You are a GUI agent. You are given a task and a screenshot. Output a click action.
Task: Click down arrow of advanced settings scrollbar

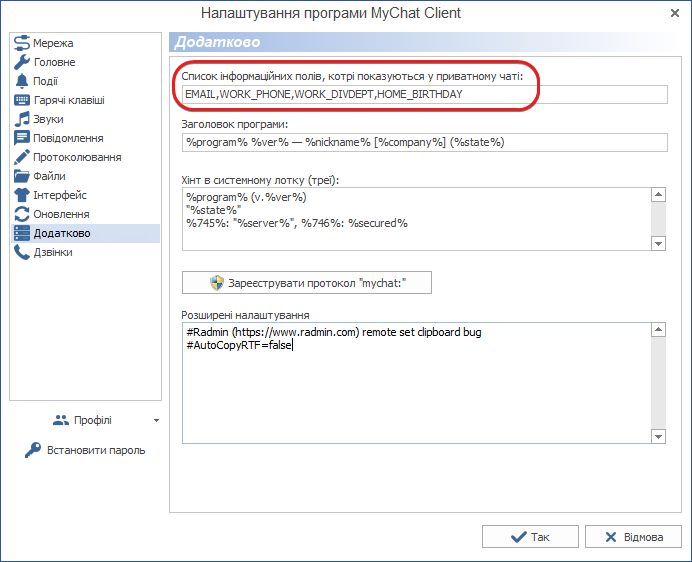pos(658,436)
